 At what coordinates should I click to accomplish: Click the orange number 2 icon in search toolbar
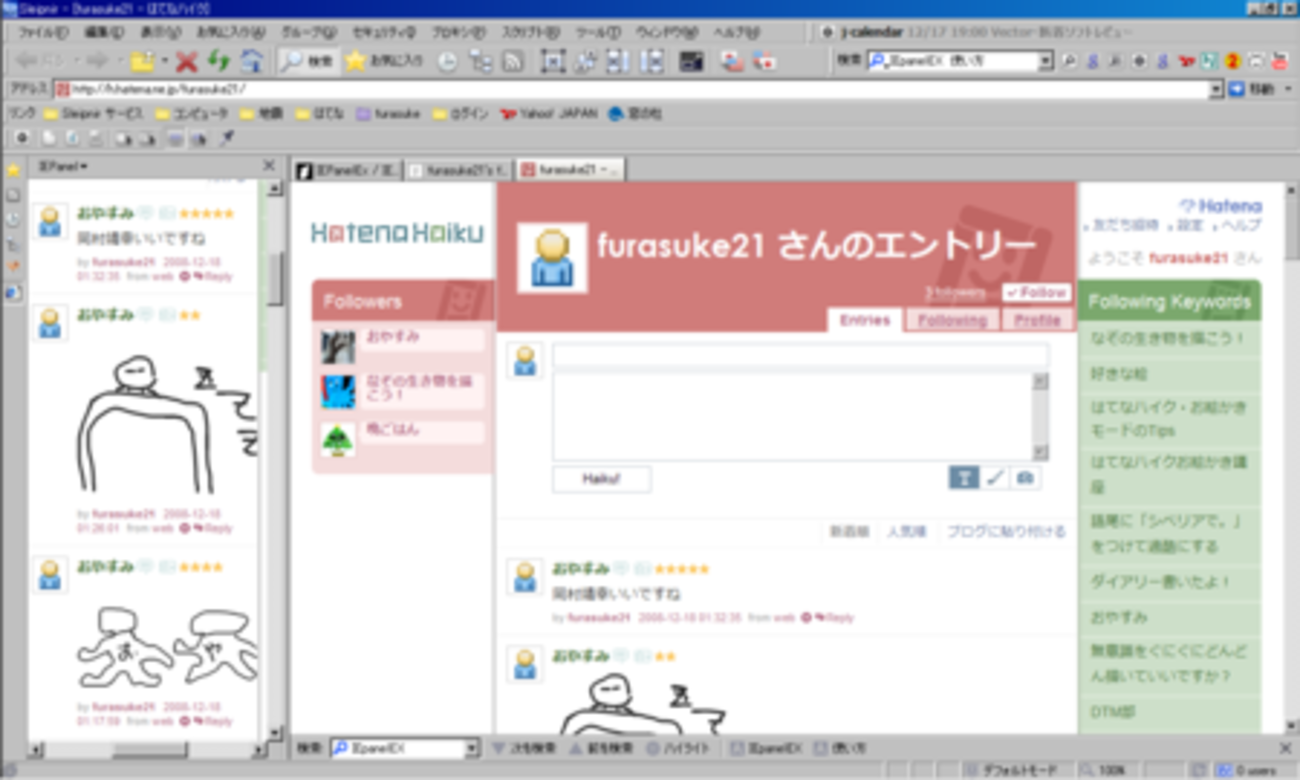pos(1232,62)
